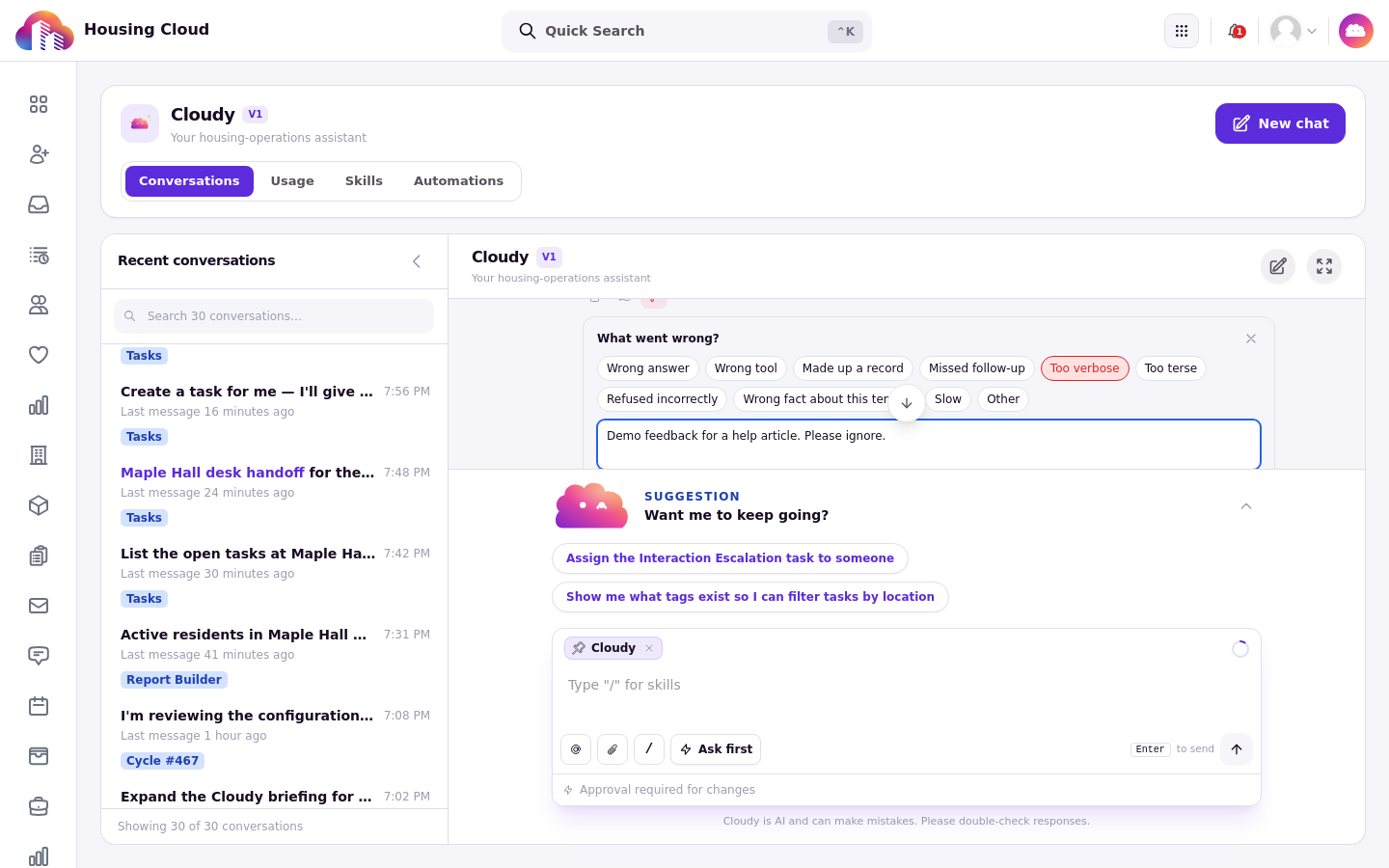1389x868 pixels.
Task: Open the building icon in sidebar
Action: tap(39, 455)
